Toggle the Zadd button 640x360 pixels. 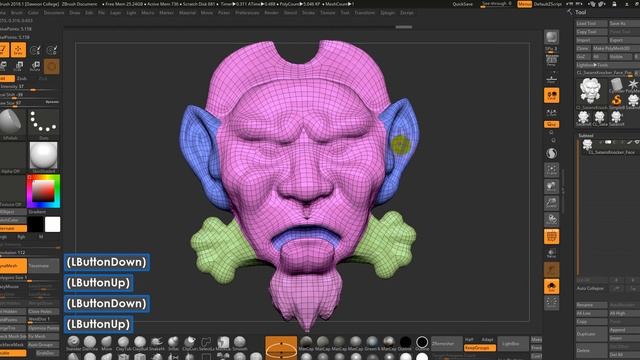pyautogui.click(x=7, y=78)
